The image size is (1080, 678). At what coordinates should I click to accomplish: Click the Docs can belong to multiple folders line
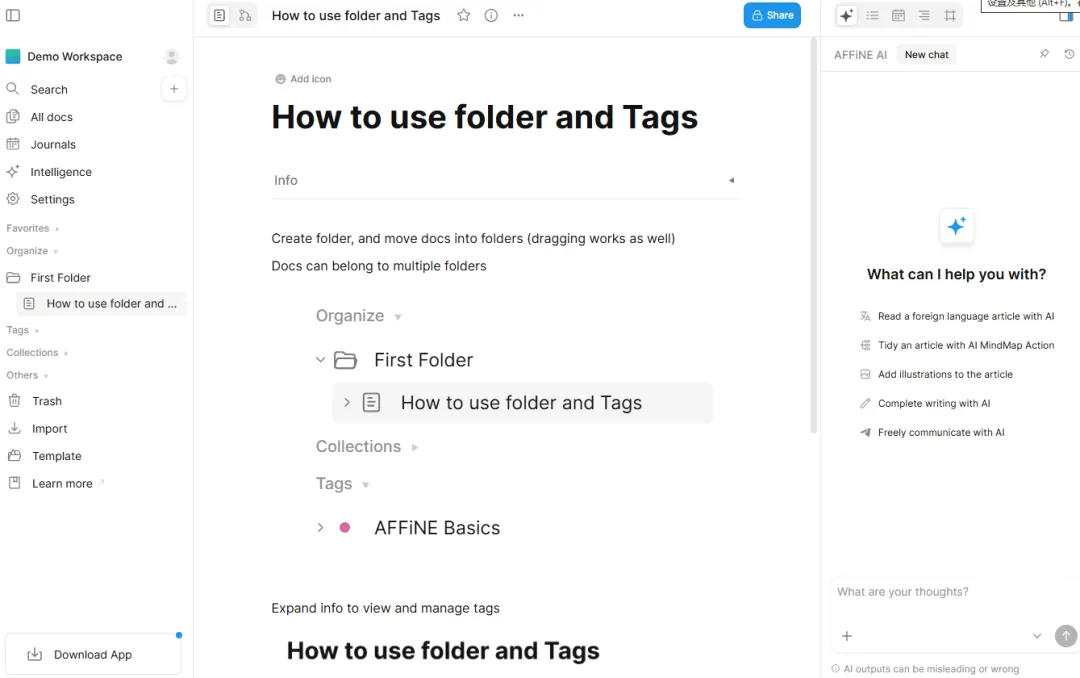[379, 266]
